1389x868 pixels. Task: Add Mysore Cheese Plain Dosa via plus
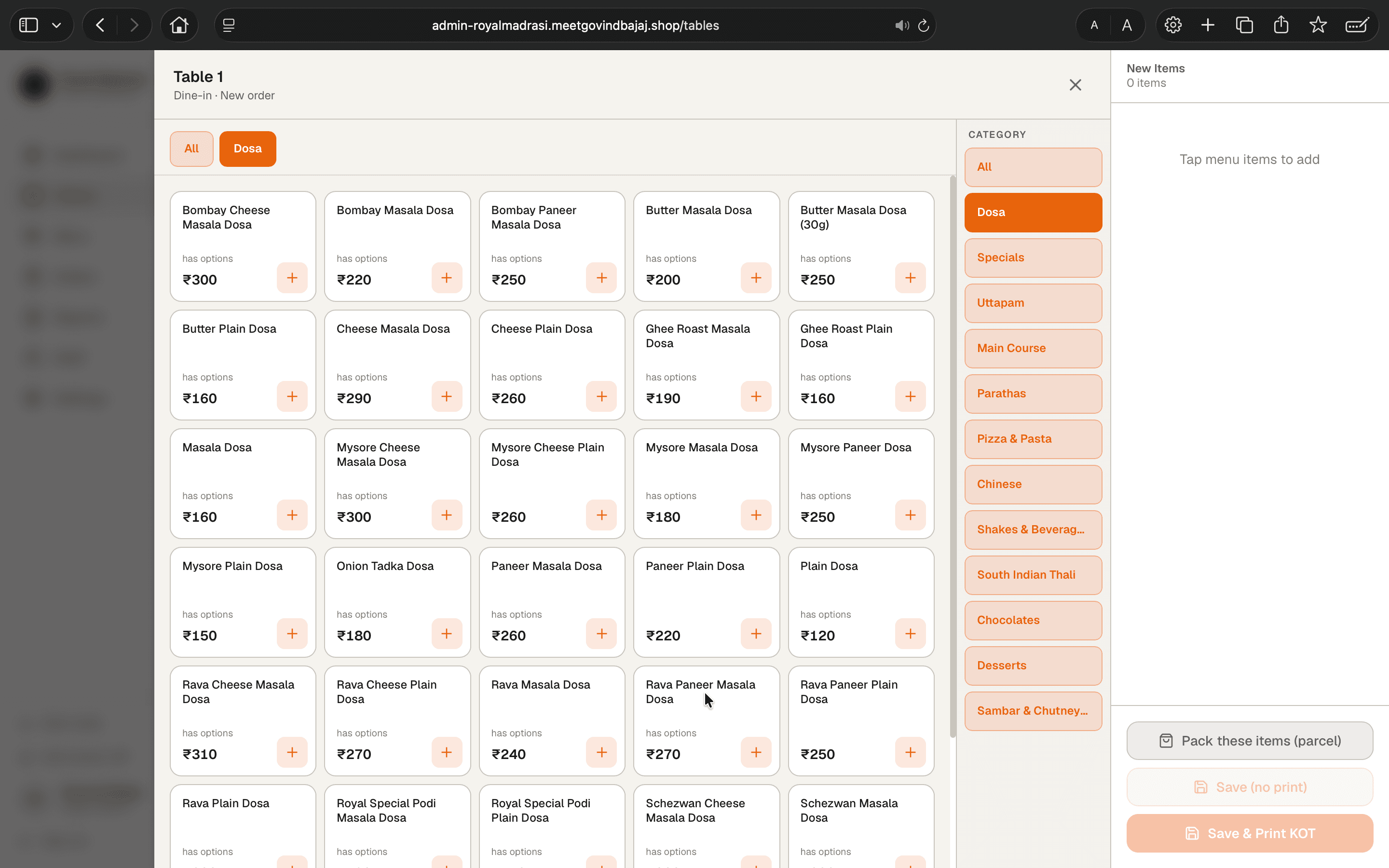coord(601,515)
